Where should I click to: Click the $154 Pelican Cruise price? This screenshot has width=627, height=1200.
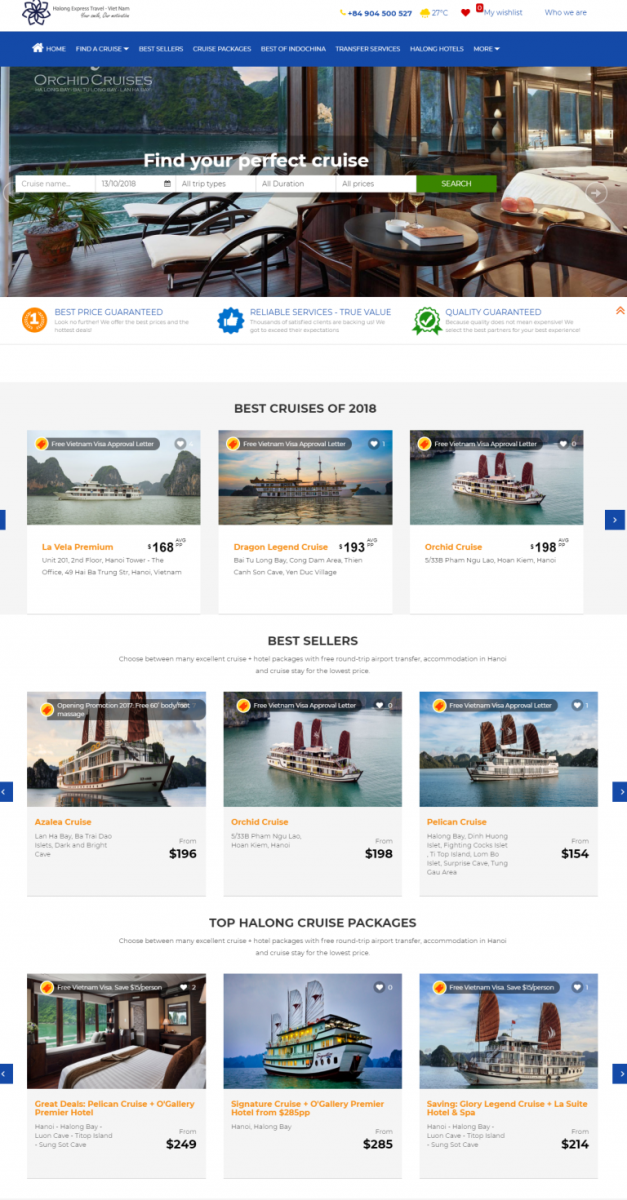[x=575, y=854]
